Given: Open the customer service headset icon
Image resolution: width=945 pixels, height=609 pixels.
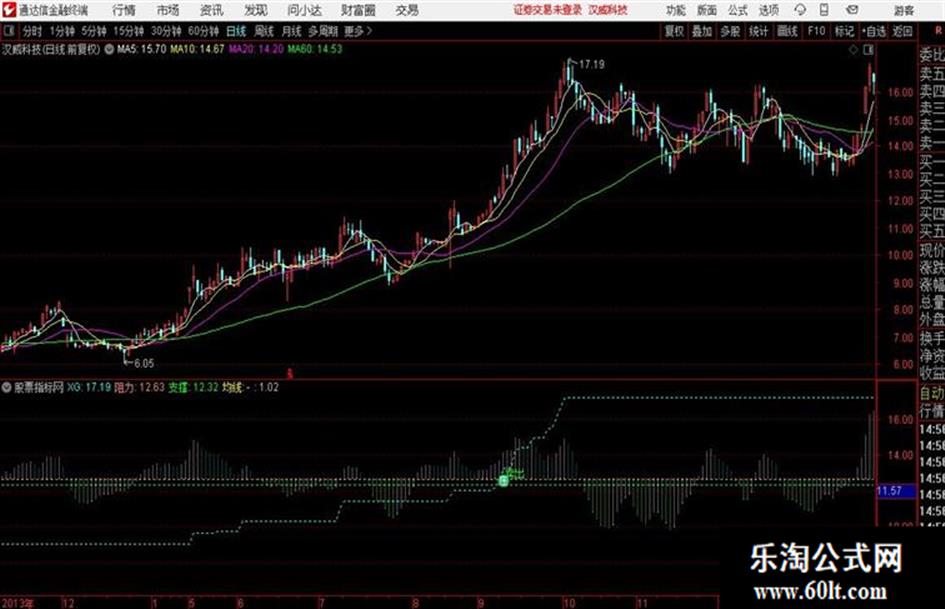Looking at the screenshot, I should pyautogui.click(x=800, y=10).
